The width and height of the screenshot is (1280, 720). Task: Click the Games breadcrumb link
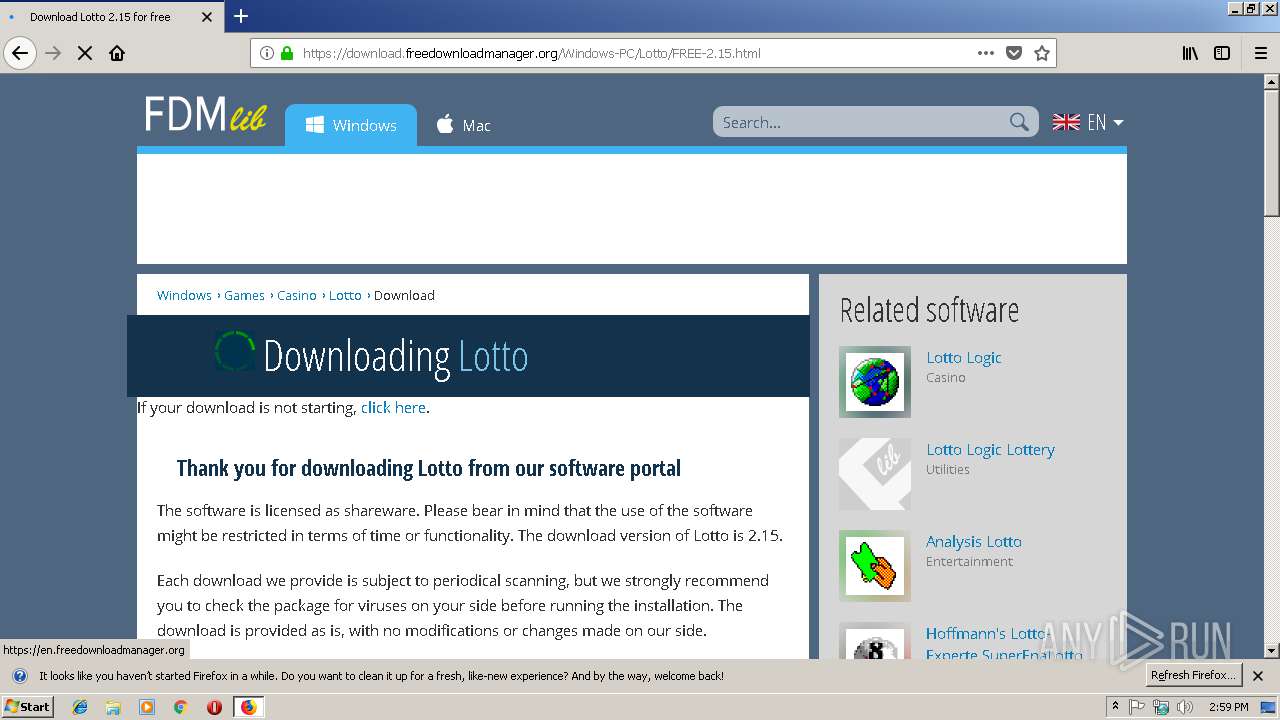pyautogui.click(x=244, y=295)
